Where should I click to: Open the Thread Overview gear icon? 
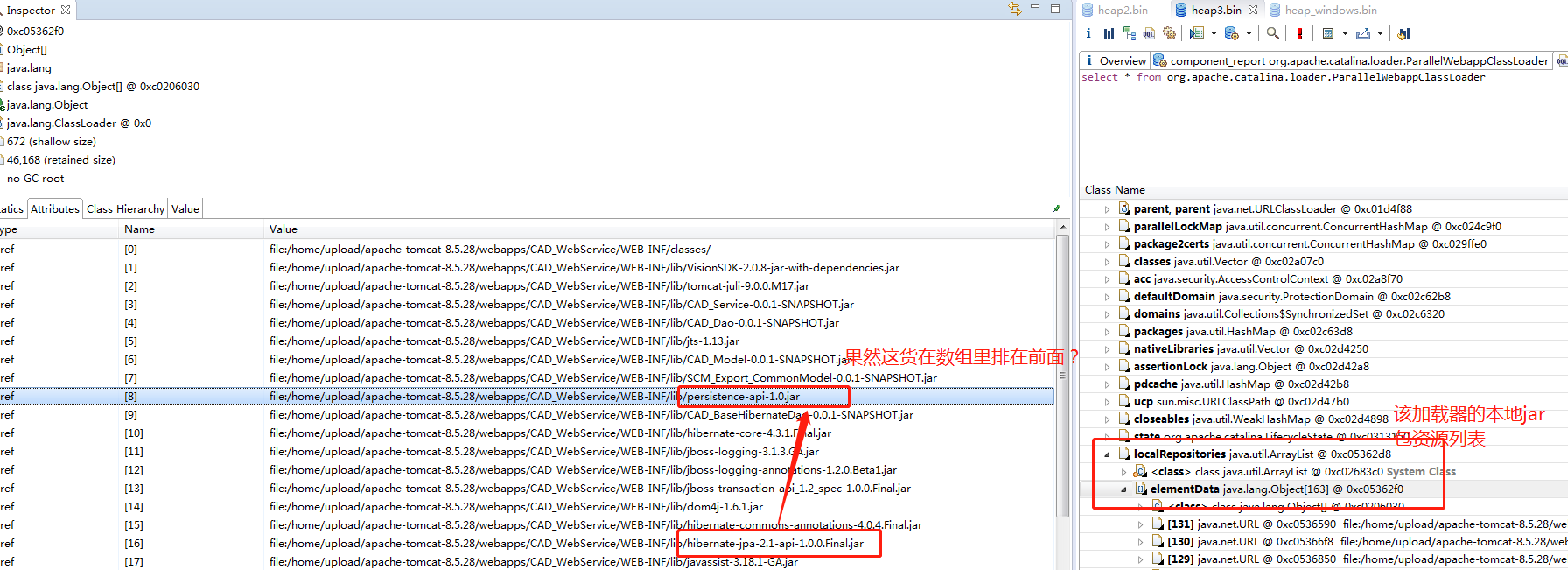tap(1170, 33)
